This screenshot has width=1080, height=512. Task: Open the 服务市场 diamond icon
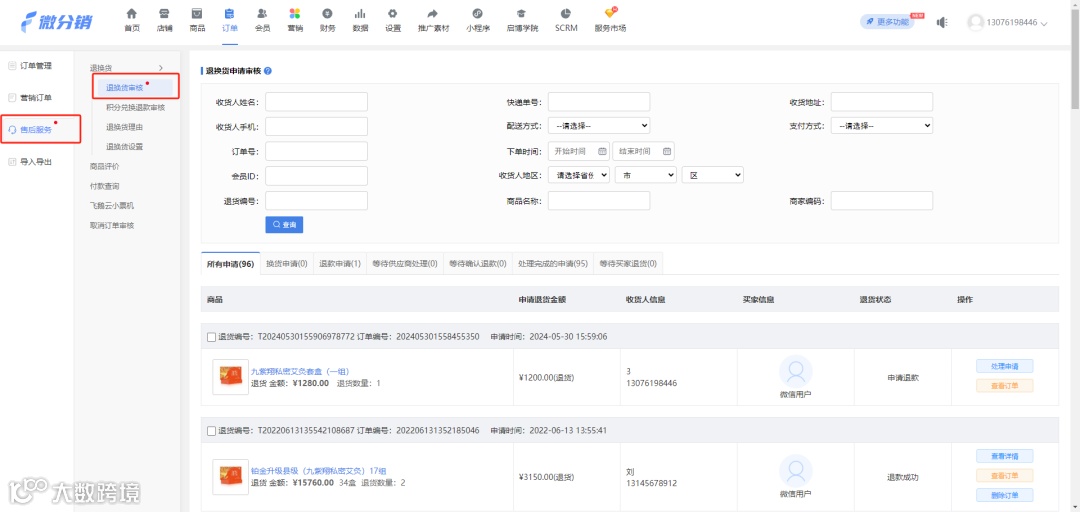[x=610, y=14]
